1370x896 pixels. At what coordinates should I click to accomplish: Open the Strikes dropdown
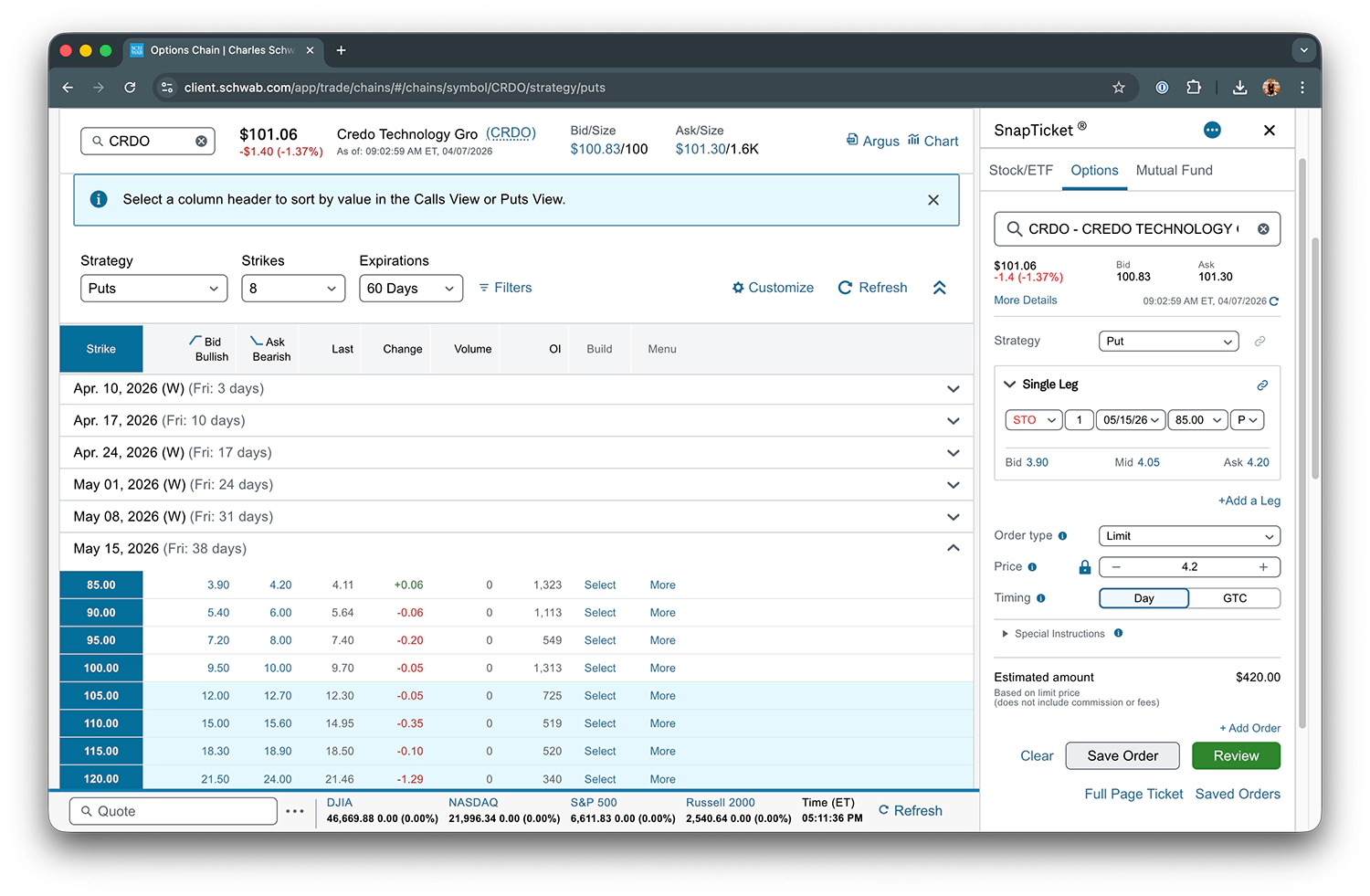293,289
